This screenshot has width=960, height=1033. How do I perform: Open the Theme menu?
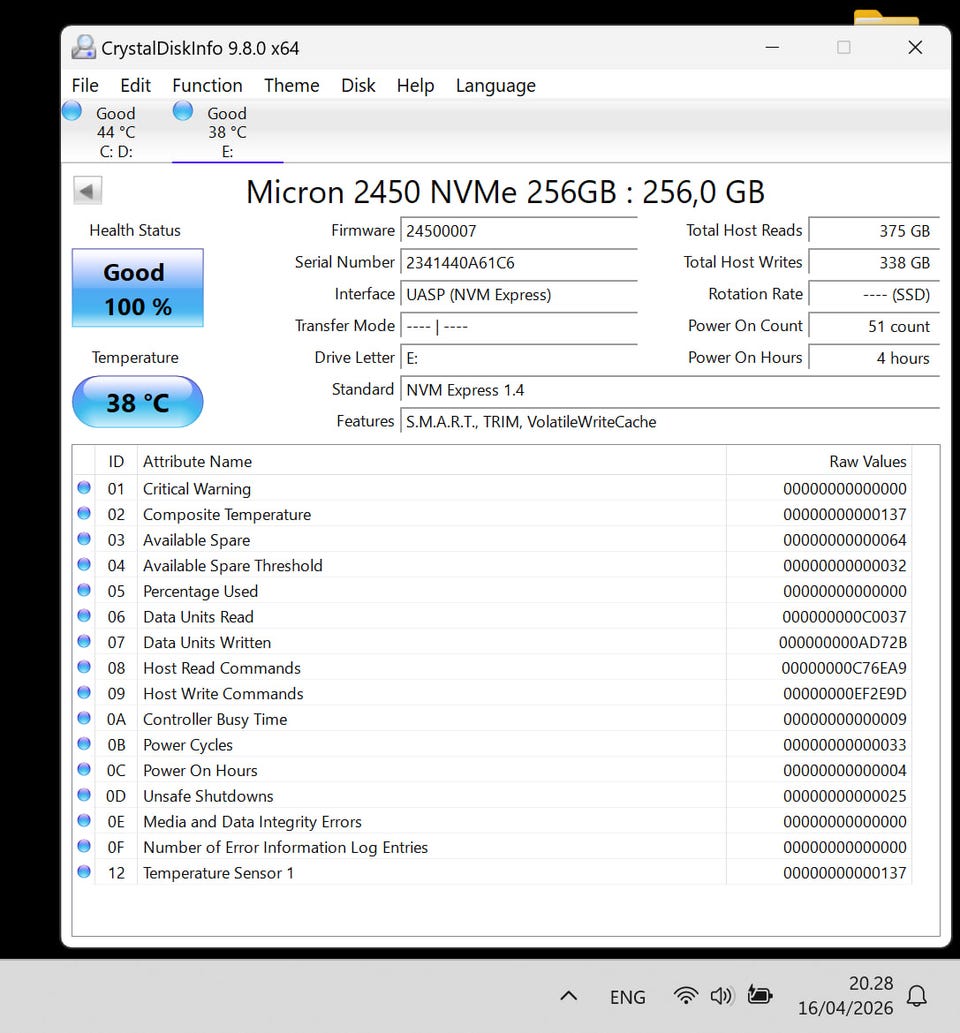[x=291, y=85]
